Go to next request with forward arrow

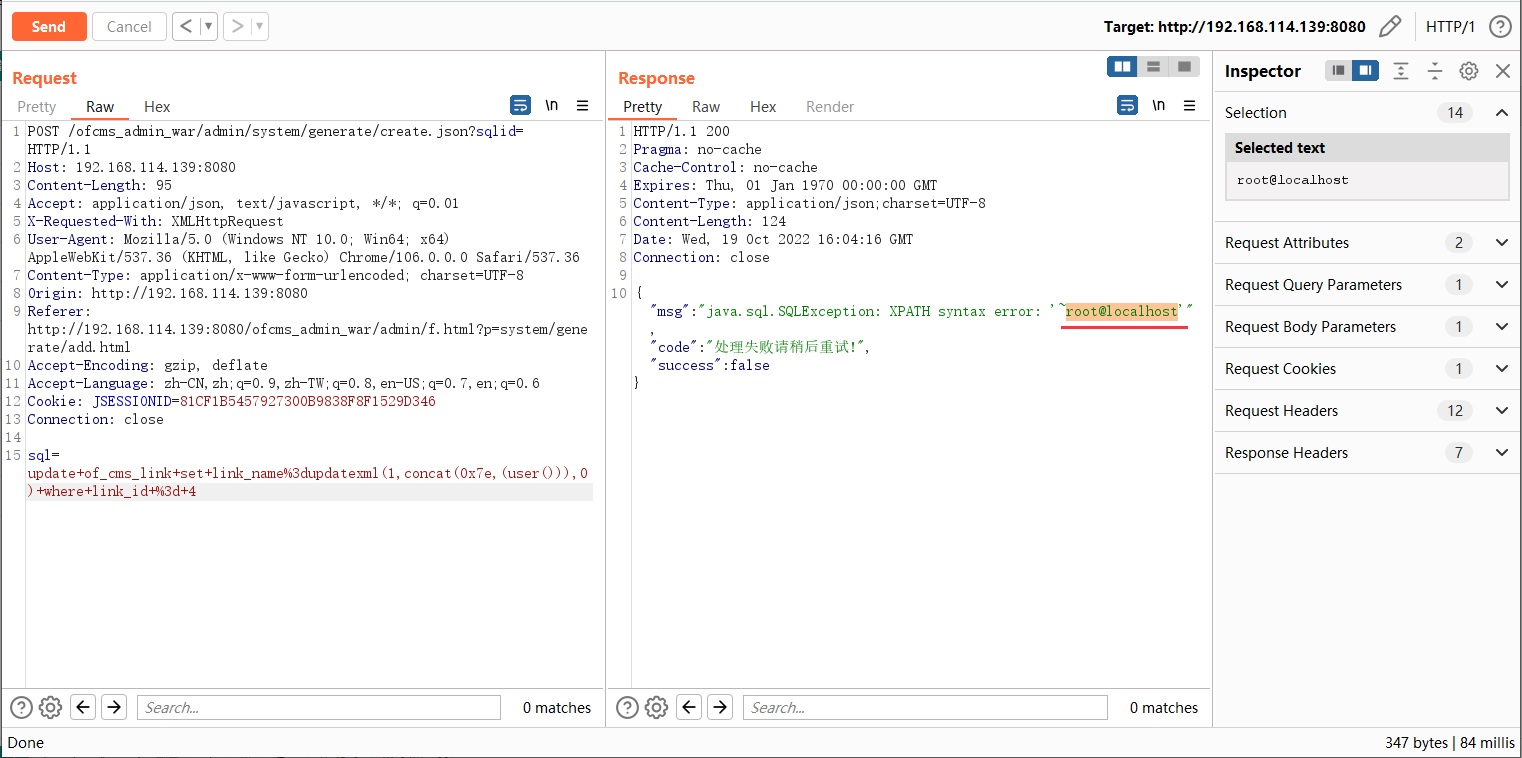pyautogui.click(x=237, y=27)
